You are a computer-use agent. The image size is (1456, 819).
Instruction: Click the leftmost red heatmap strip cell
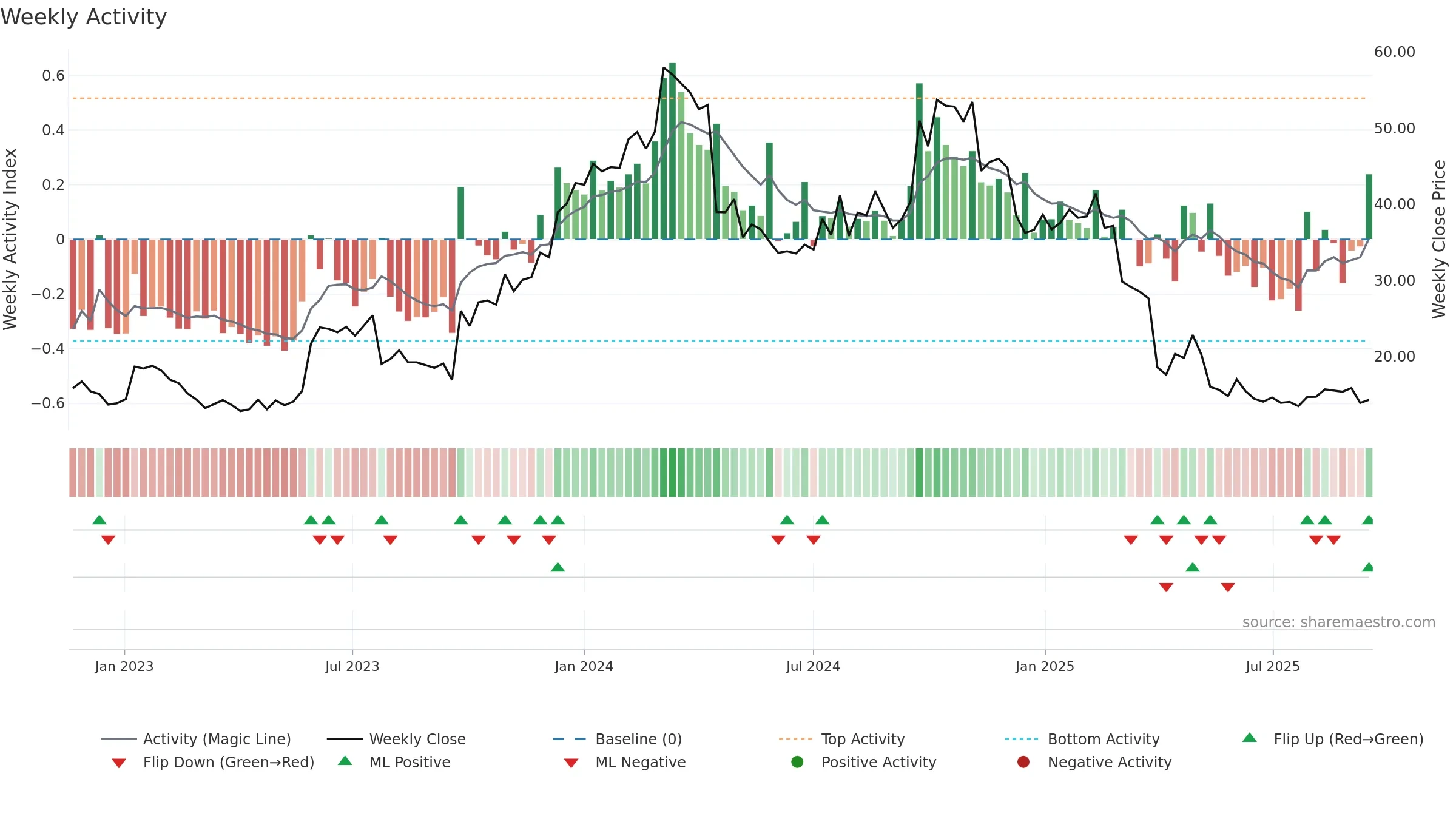coord(73,473)
